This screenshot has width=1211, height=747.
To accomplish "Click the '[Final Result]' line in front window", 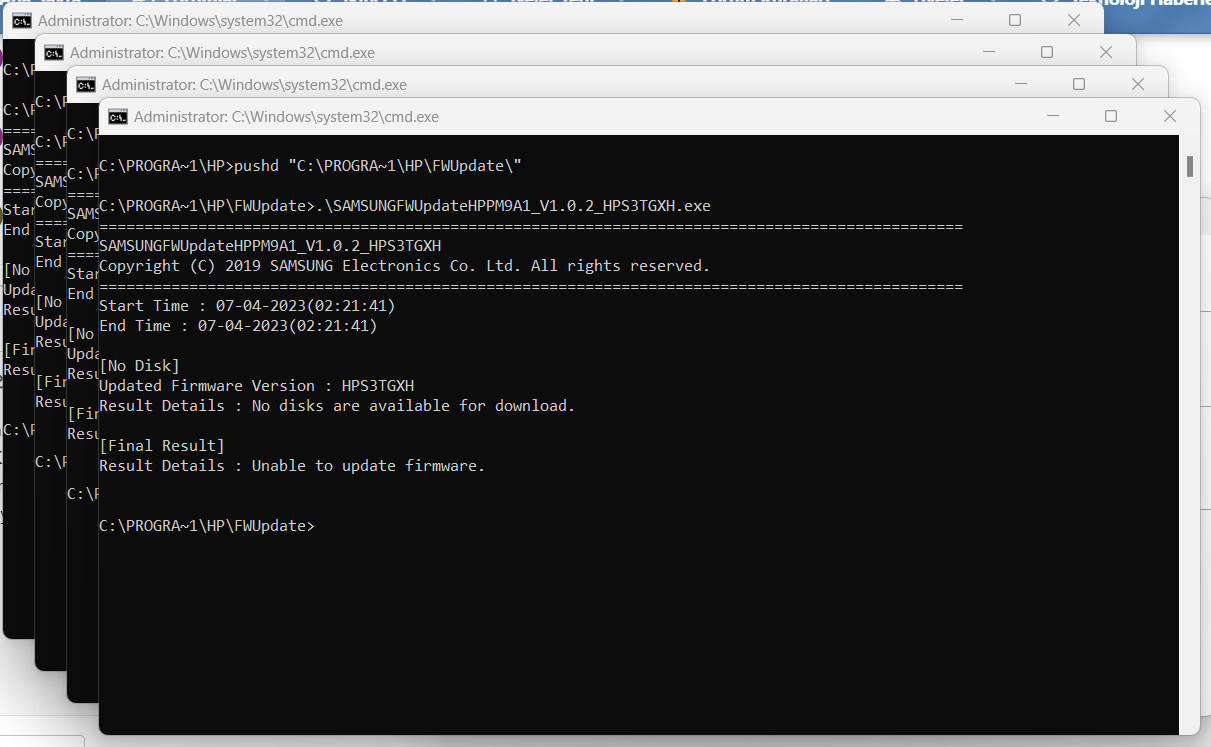I will pos(162,446).
